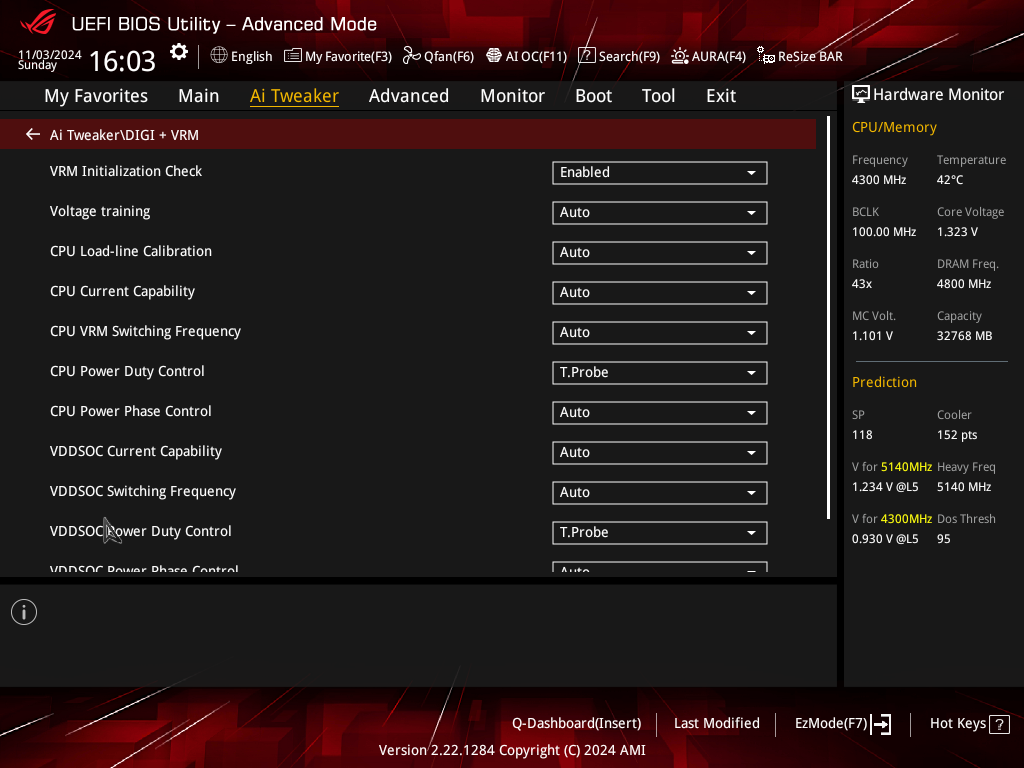Select CPU Power Duty Control label
1024x768 pixels.
(127, 372)
